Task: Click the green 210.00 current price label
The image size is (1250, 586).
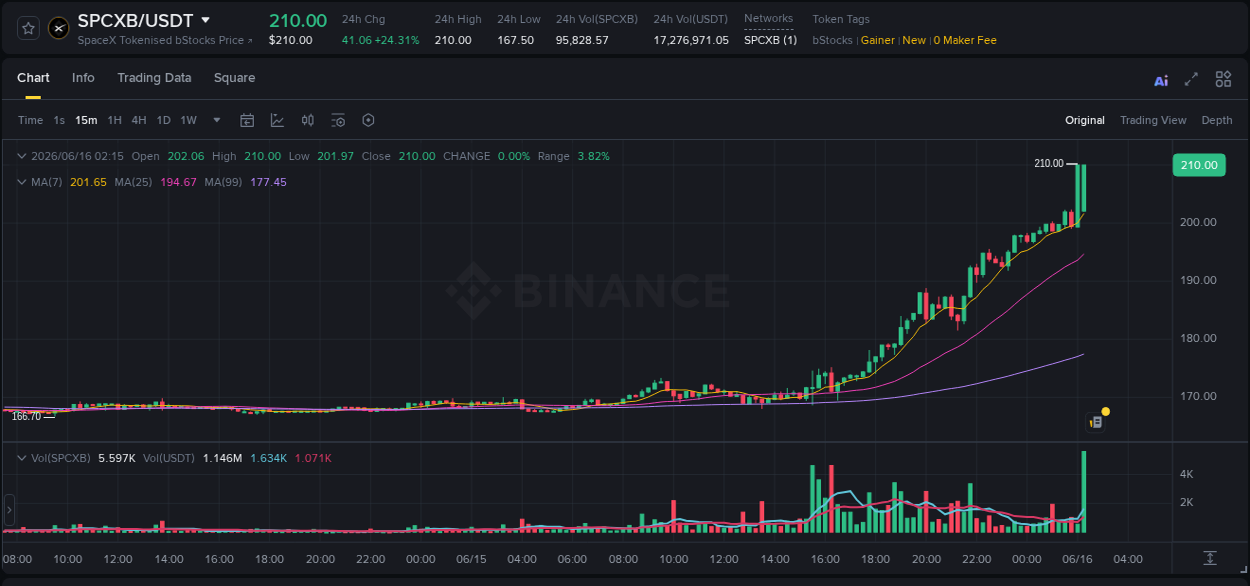Action: tap(1198, 165)
